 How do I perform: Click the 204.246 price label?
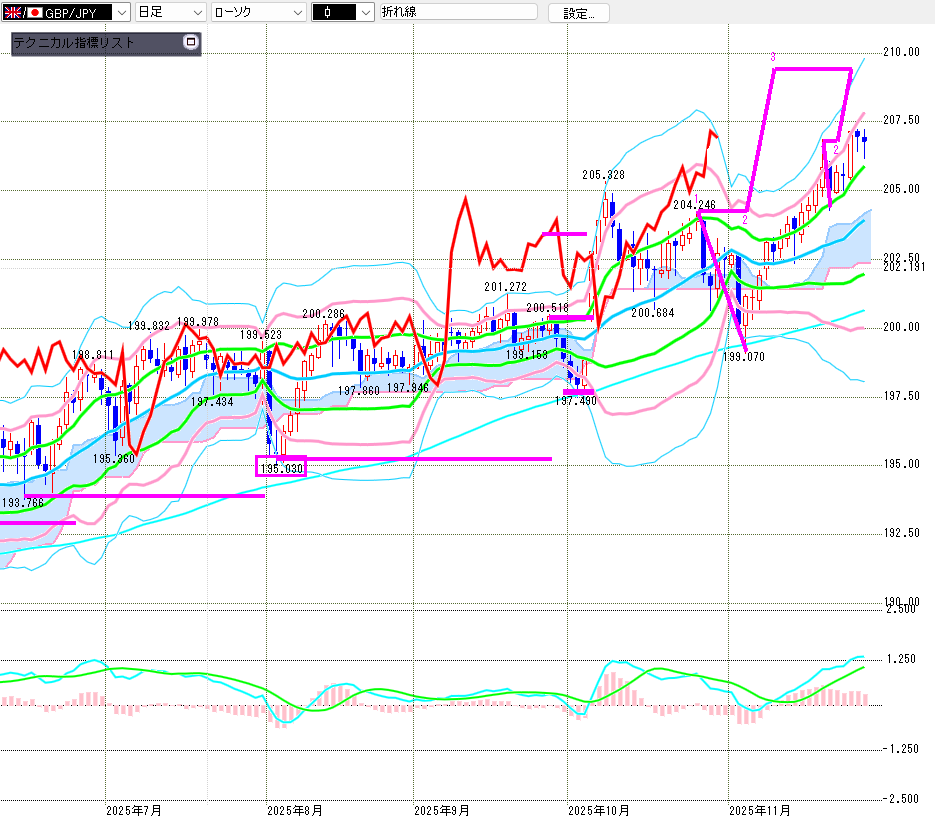pyautogui.click(x=693, y=204)
